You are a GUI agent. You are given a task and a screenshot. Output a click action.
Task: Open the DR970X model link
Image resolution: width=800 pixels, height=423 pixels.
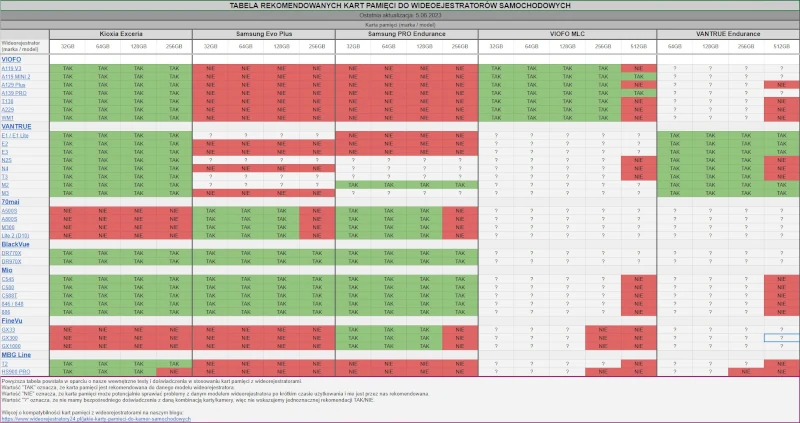(11, 261)
